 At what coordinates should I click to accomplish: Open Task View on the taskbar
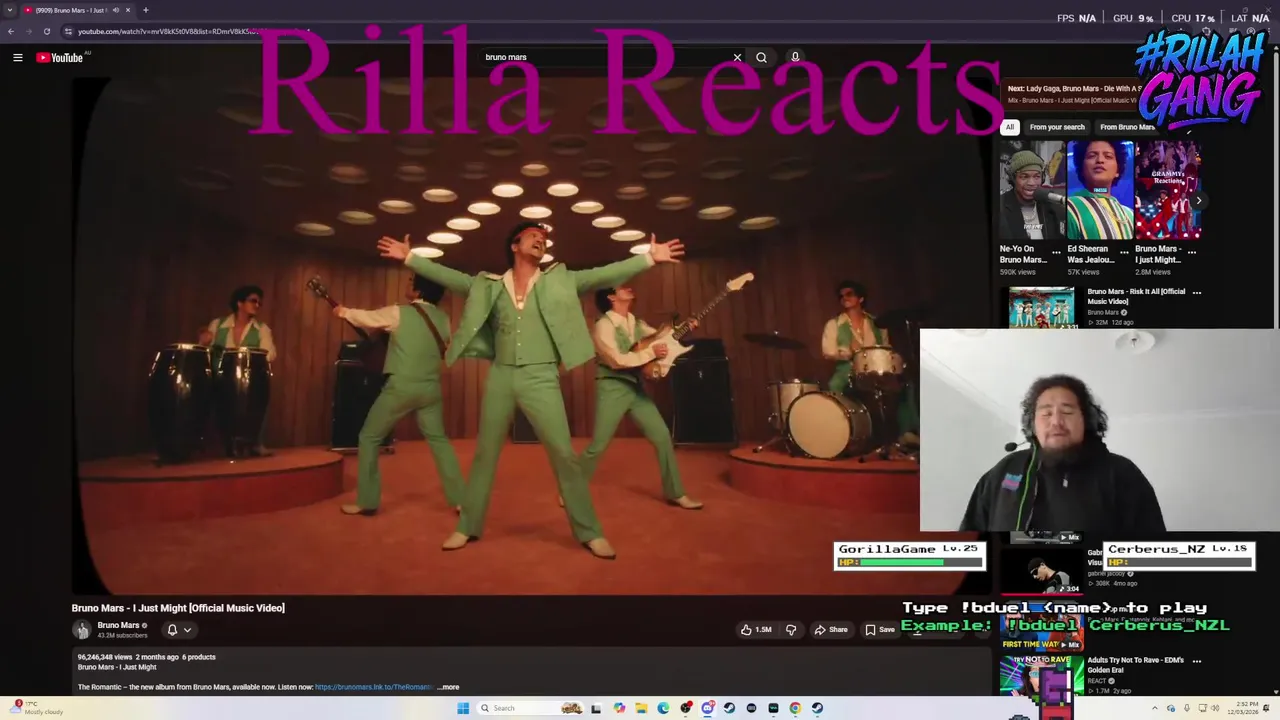coord(596,708)
